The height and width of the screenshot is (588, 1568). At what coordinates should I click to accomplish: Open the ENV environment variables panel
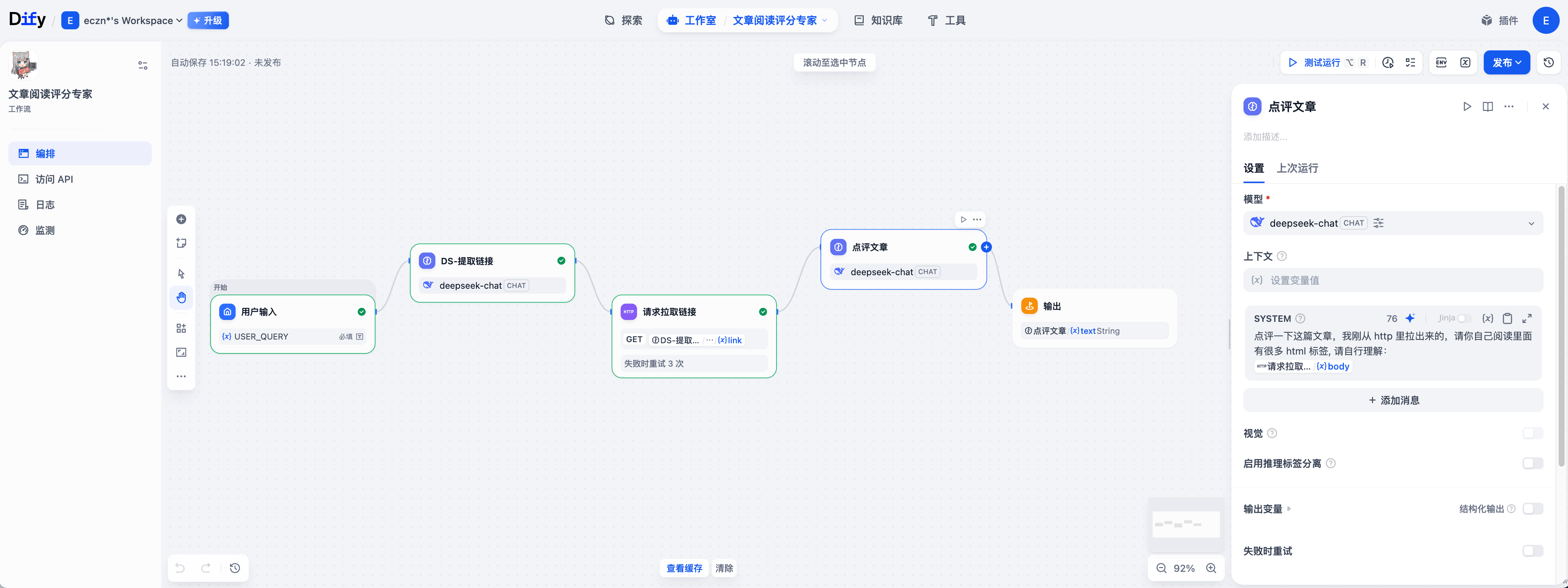pos(1441,63)
